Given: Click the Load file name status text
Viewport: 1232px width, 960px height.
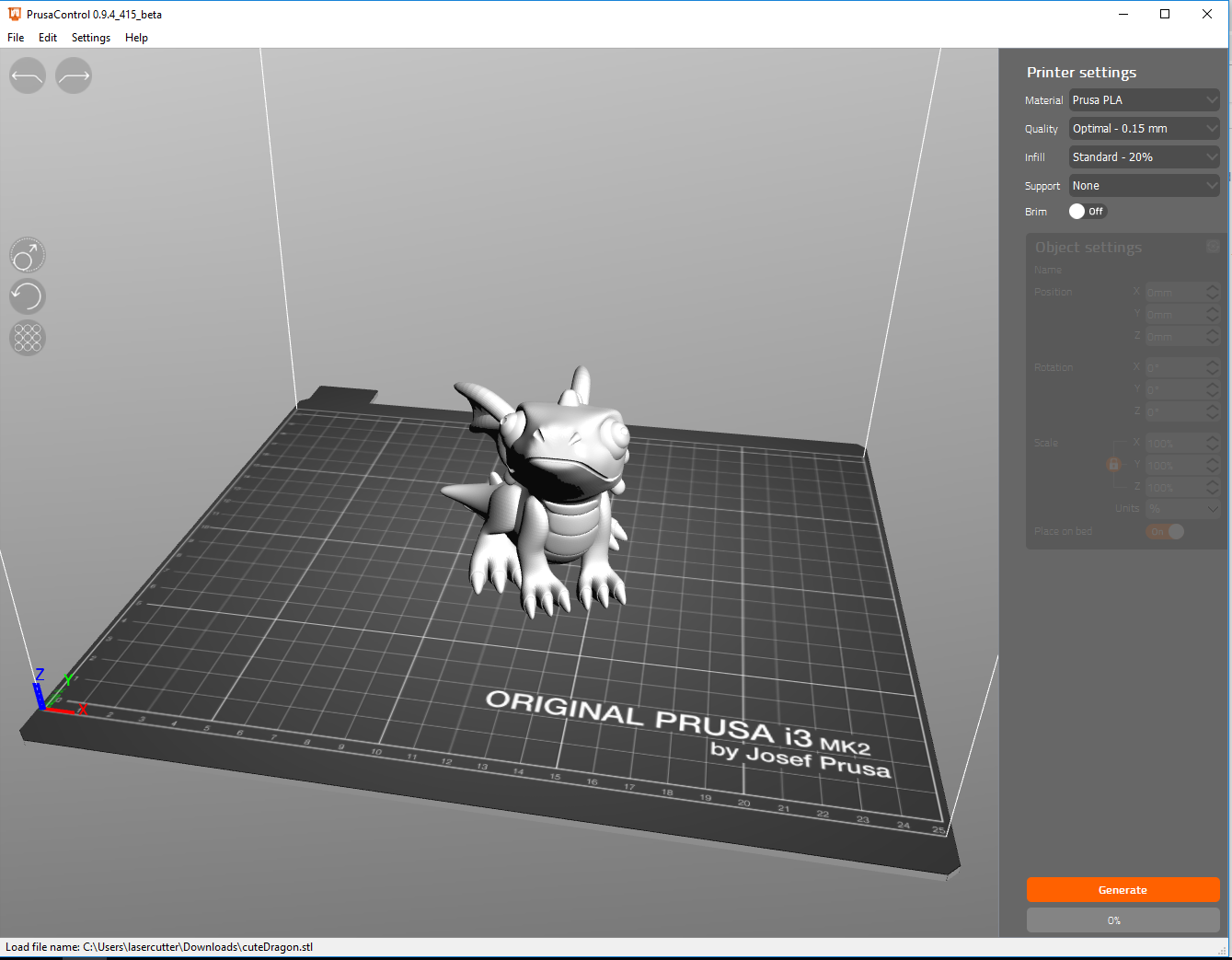Looking at the screenshot, I should click(159, 946).
